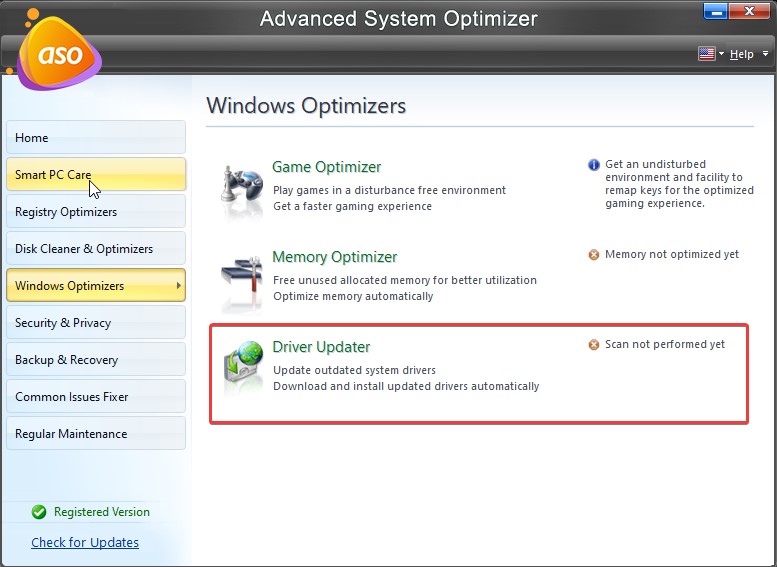Click the Game Optimizer title link
The image size is (777, 567).
(327, 167)
